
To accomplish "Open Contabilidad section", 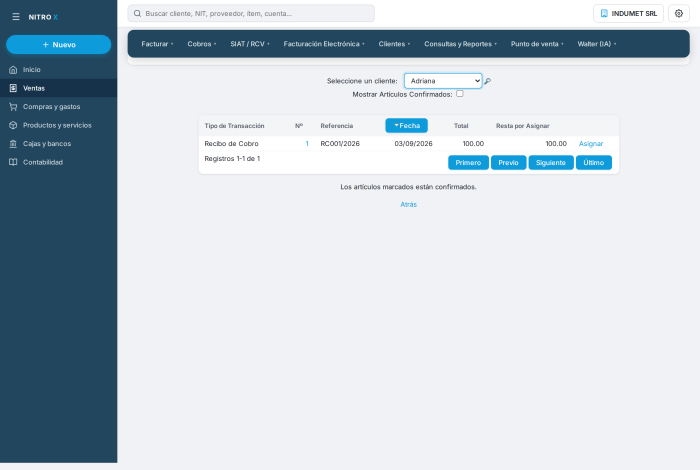I will pos(58,162).
